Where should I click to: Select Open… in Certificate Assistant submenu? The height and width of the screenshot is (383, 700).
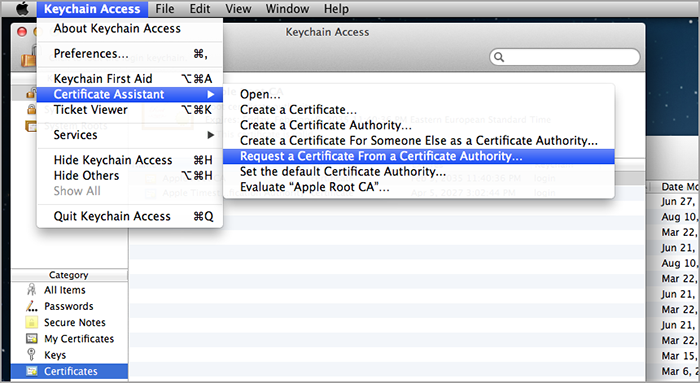[x=419, y=94]
